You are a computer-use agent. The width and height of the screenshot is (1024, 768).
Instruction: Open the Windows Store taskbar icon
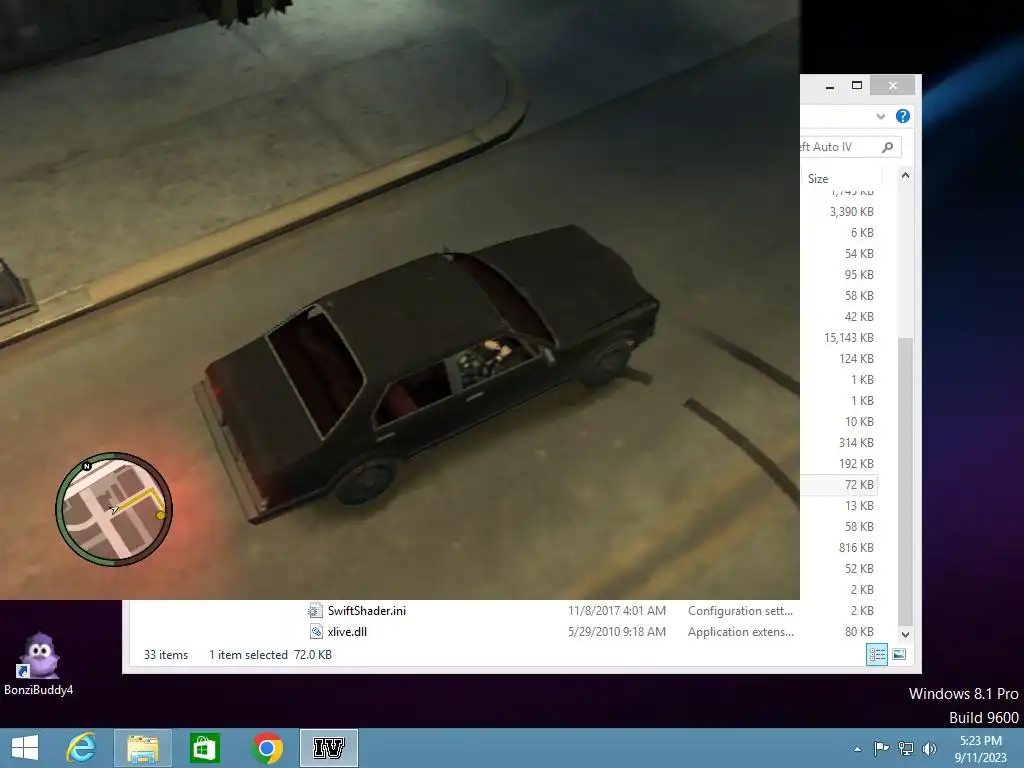click(x=204, y=748)
